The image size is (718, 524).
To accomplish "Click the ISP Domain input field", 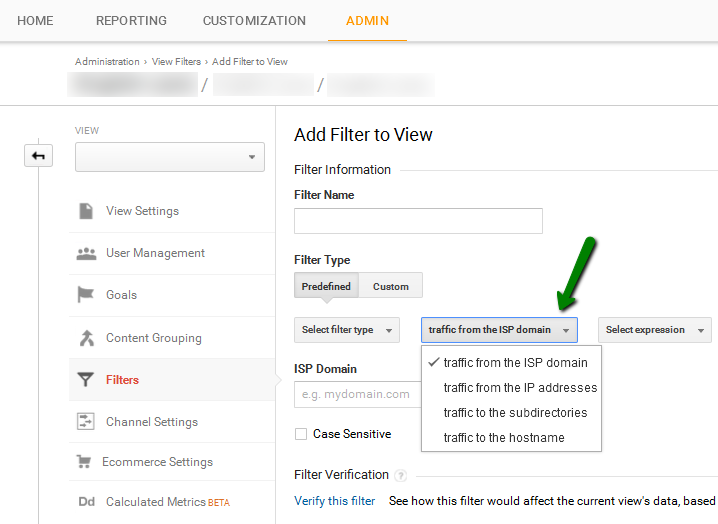I will [x=358, y=394].
